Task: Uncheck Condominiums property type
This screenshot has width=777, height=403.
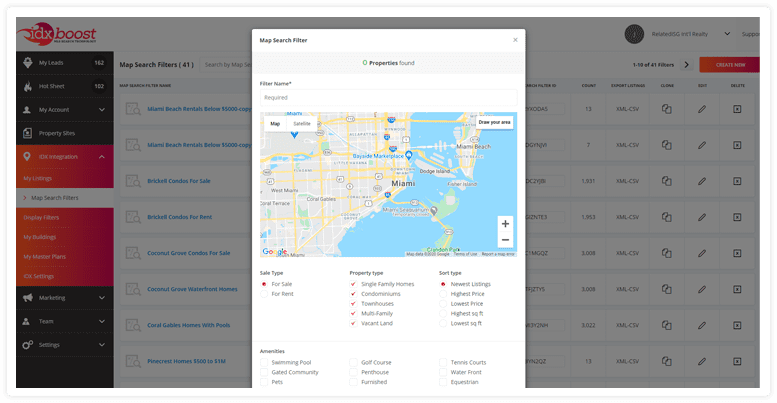Action: click(x=353, y=294)
